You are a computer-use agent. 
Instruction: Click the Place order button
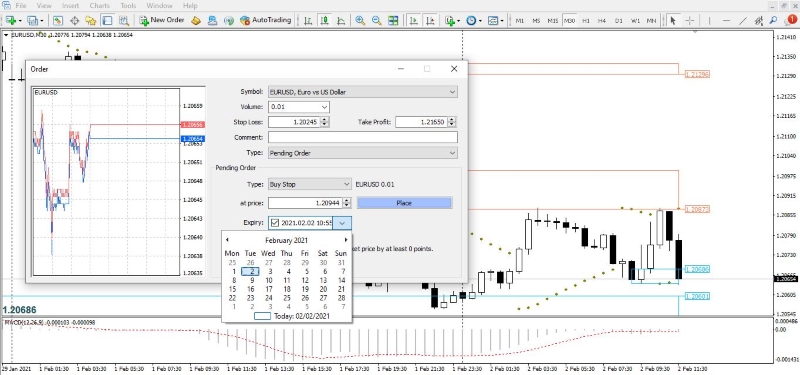pyautogui.click(x=404, y=203)
